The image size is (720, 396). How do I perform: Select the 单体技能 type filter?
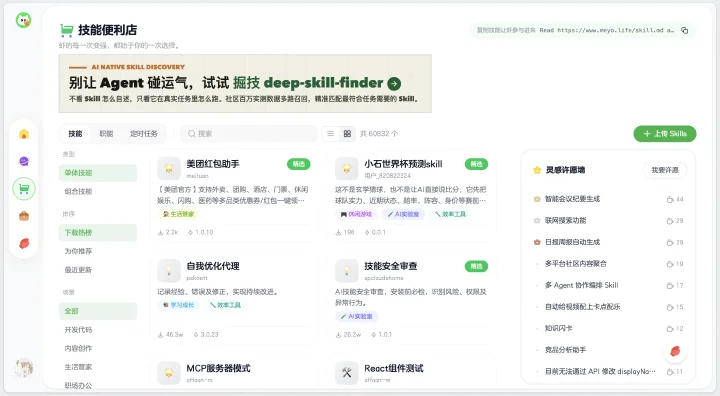[x=98, y=173]
